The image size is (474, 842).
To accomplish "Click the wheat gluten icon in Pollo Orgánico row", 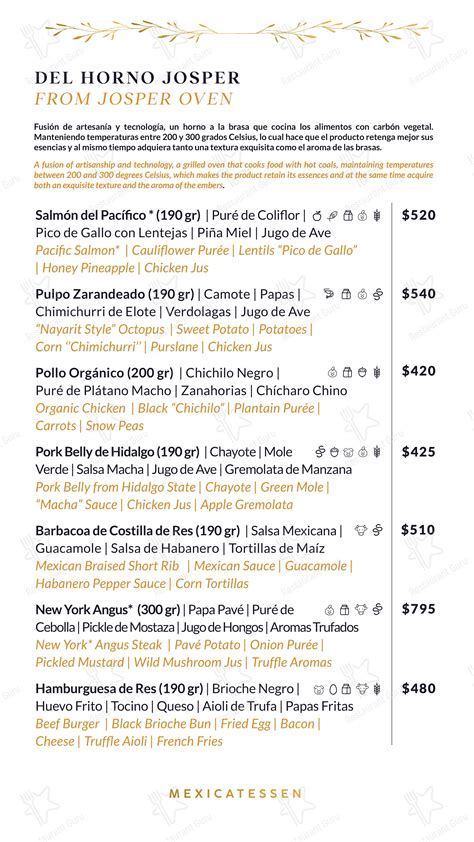I will click(376, 372).
